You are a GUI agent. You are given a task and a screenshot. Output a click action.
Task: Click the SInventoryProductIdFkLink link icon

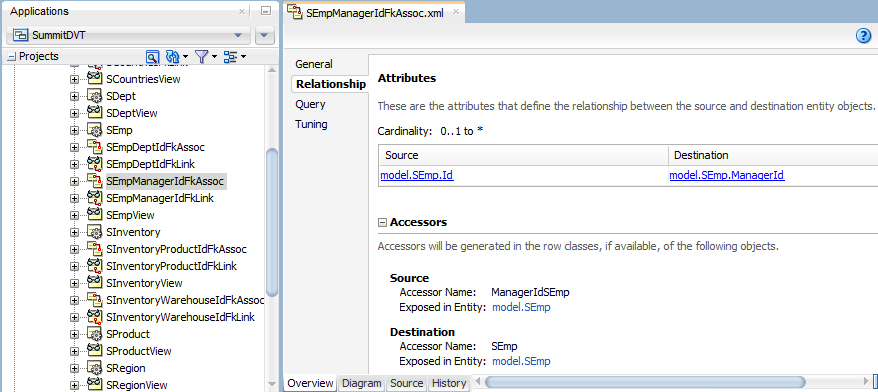coord(94,266)
